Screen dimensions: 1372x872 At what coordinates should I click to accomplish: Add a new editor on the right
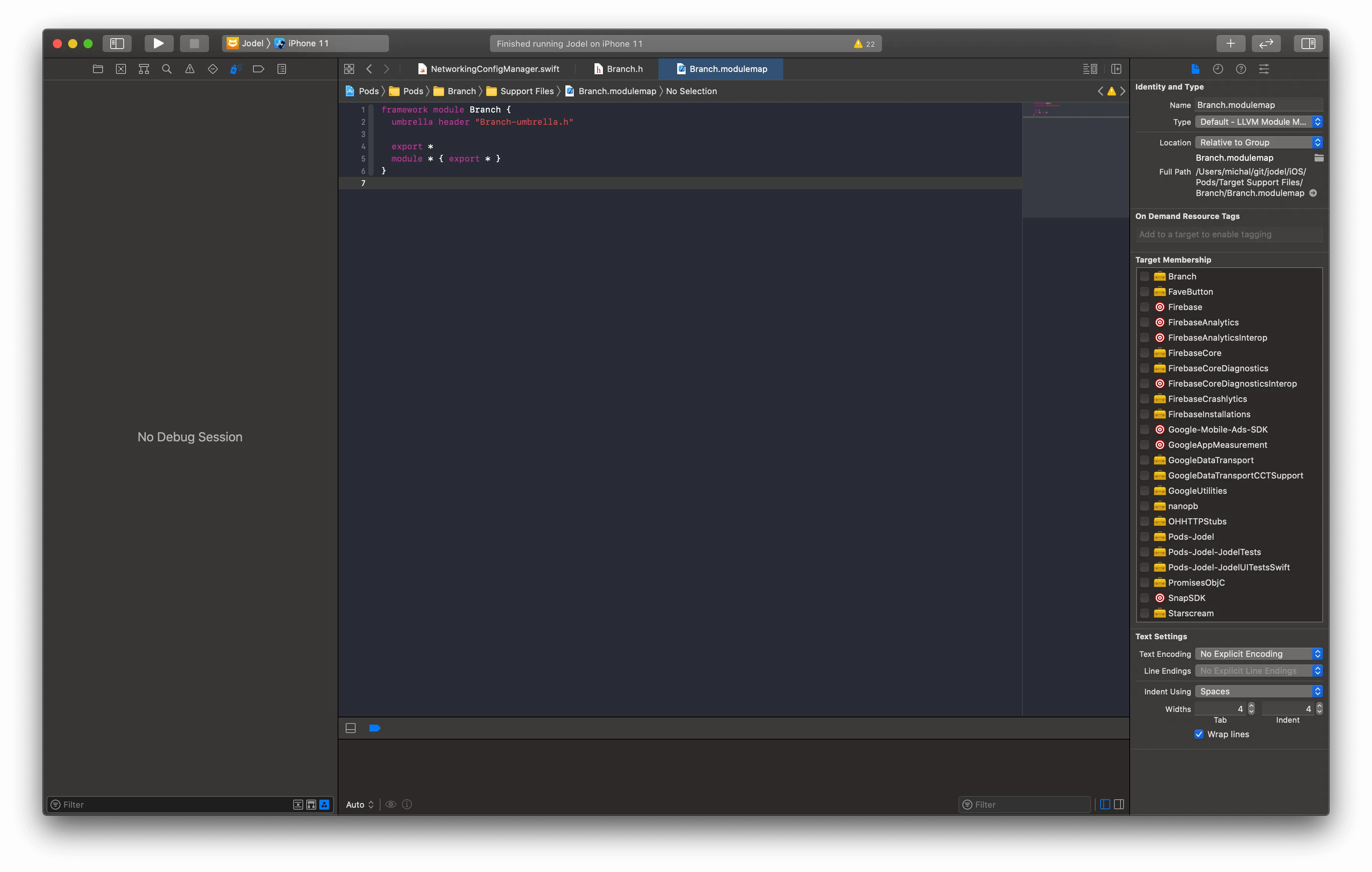click(1116, 69)
